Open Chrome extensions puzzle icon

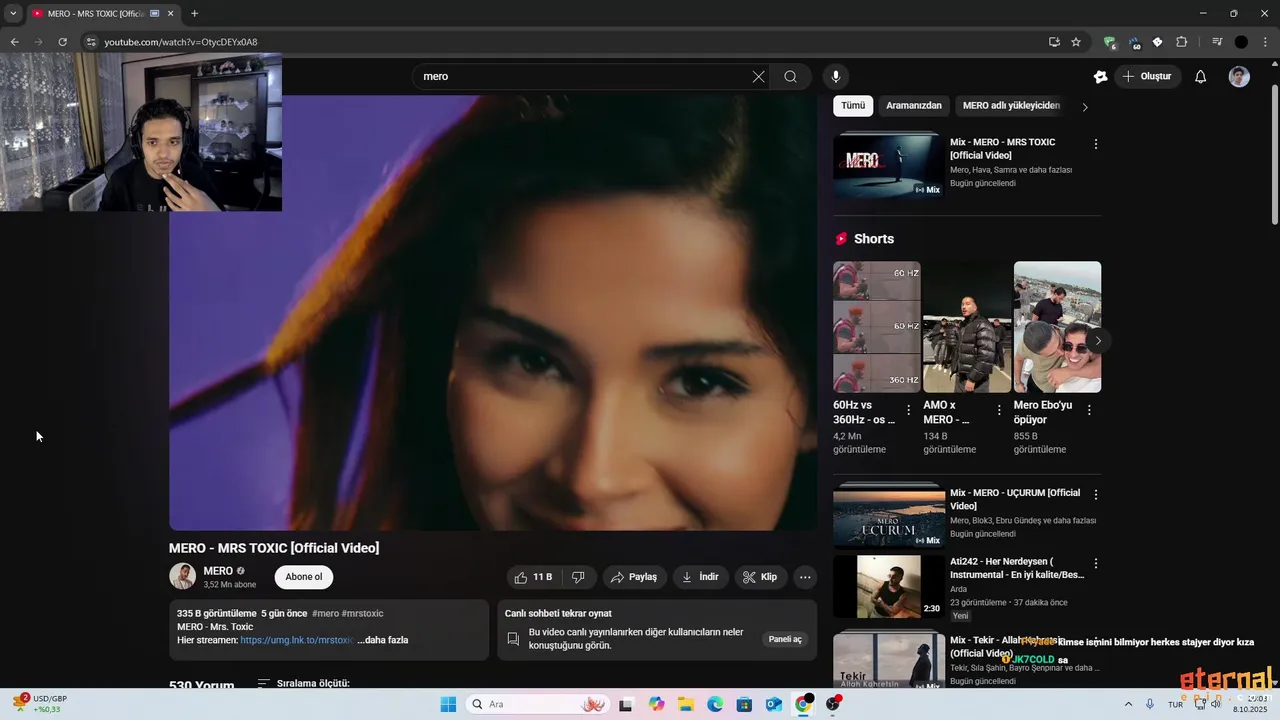click(x=1181, y=42)
